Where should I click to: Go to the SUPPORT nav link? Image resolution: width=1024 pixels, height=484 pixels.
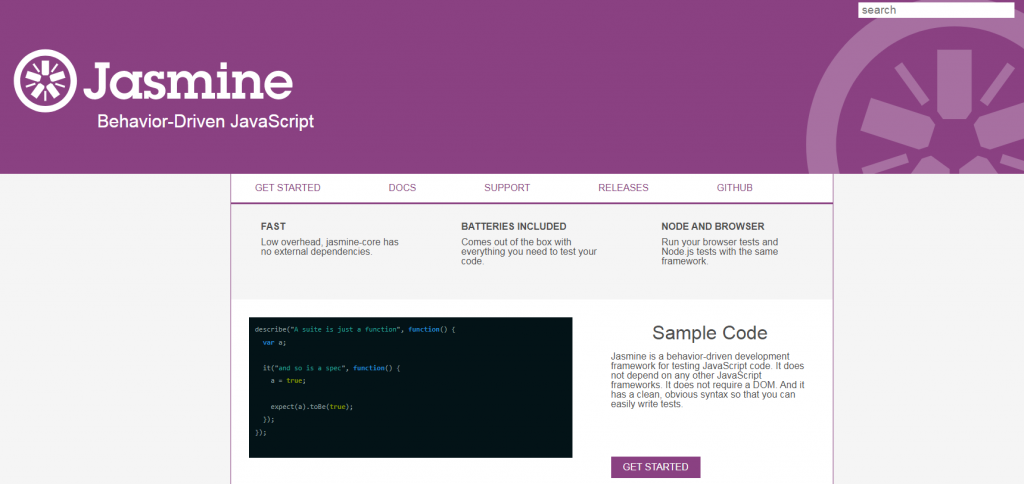pyautogui.click(x=507, y=187)
